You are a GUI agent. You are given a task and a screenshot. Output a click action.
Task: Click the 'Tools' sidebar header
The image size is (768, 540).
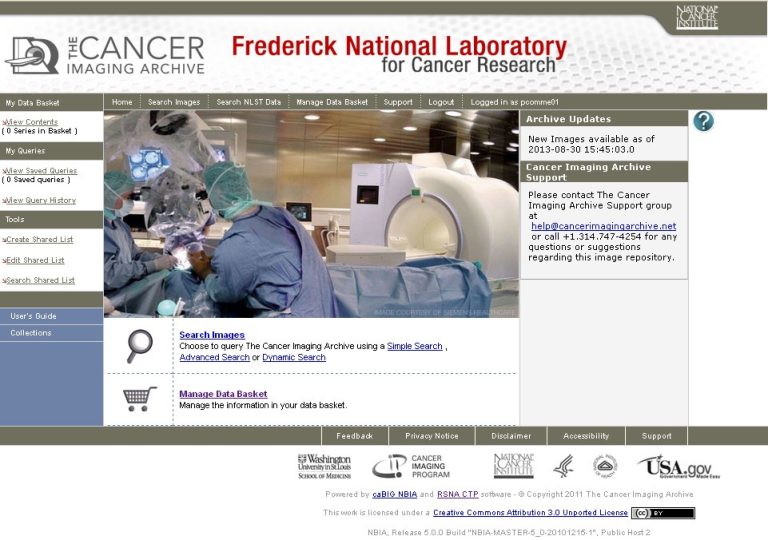pos(51,220)
